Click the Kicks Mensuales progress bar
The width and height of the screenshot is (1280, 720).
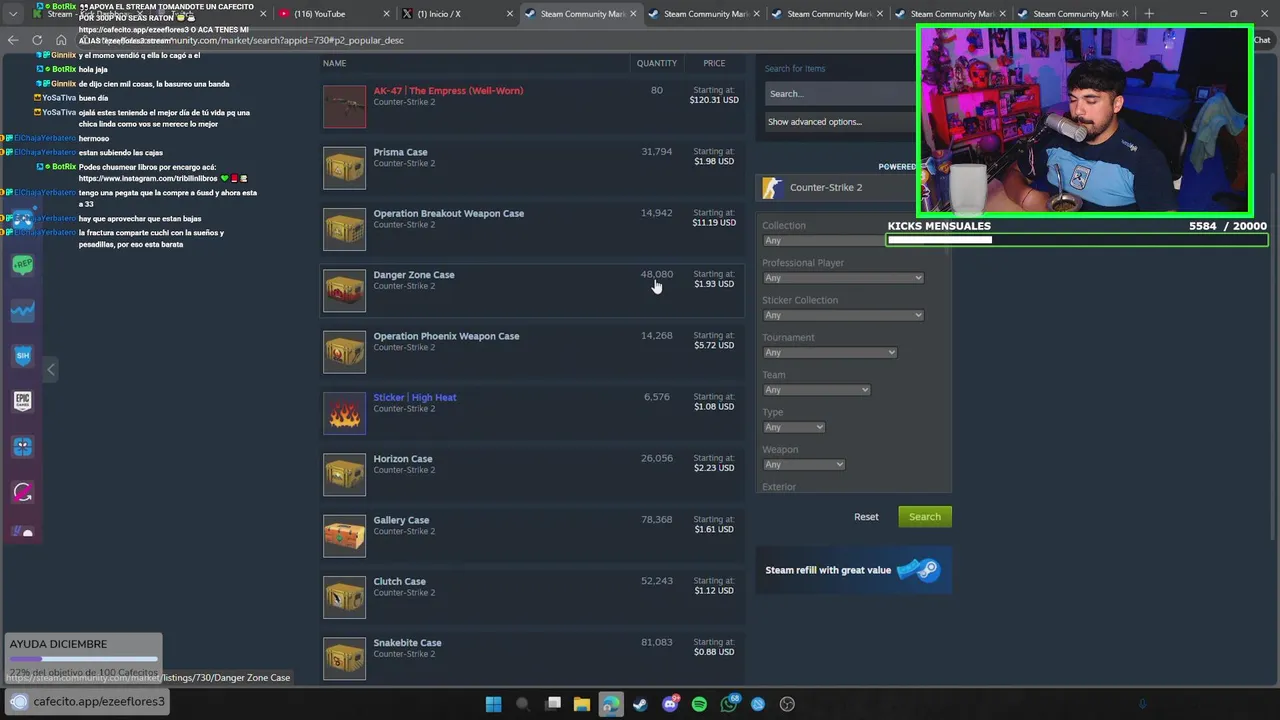point(1077,239)
